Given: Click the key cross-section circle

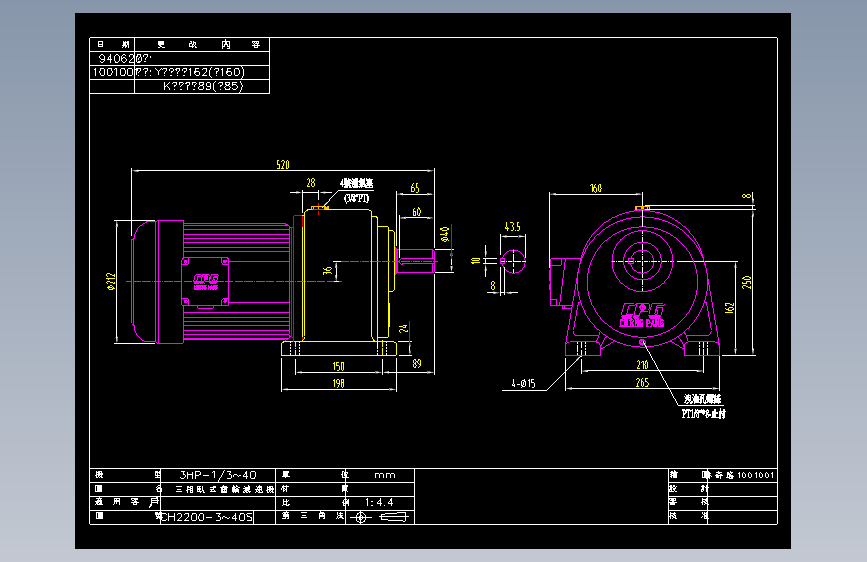Looking at the screenshot, I should pos(513,261).
